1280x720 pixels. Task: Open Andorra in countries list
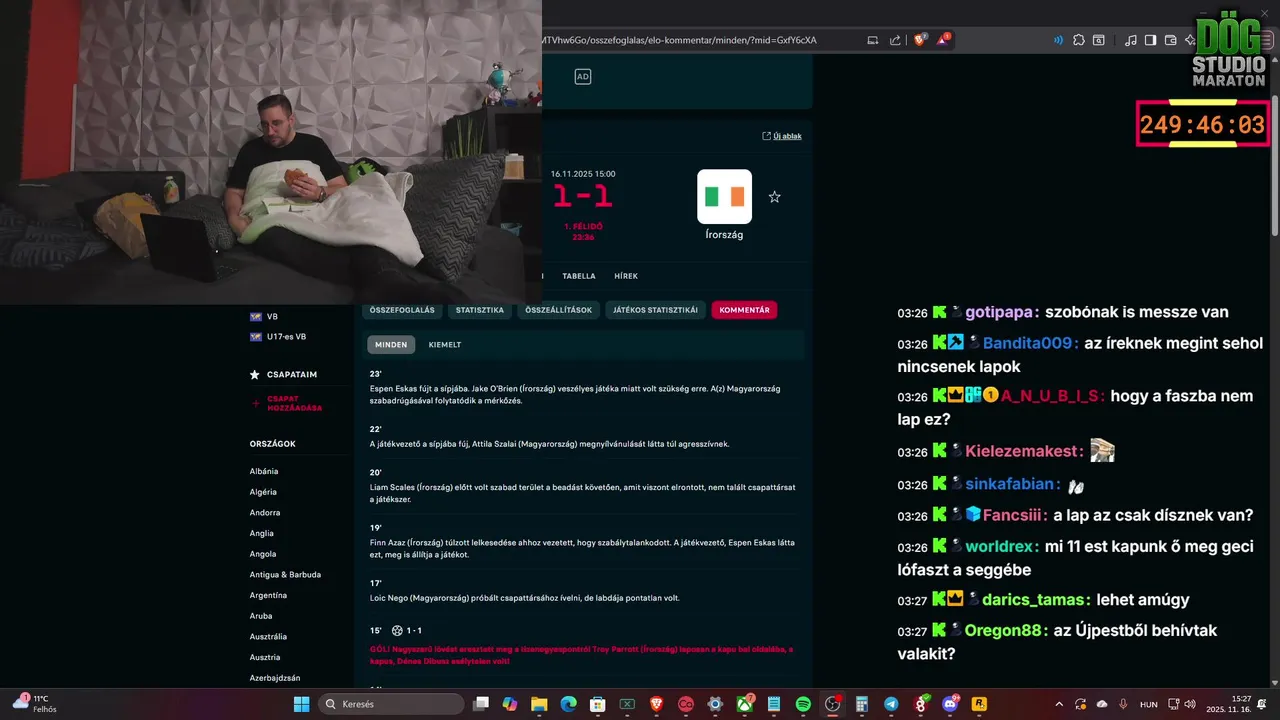tap(264, 512)
